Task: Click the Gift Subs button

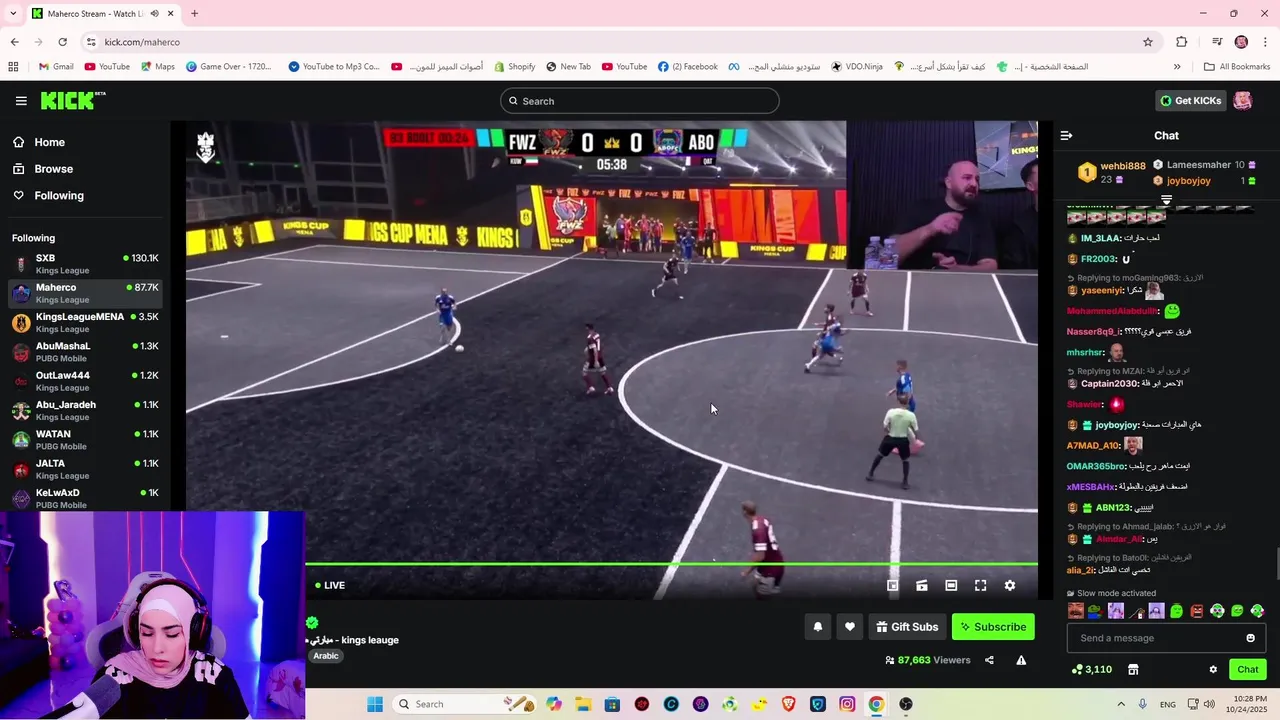Action: (x=907, y=627)
